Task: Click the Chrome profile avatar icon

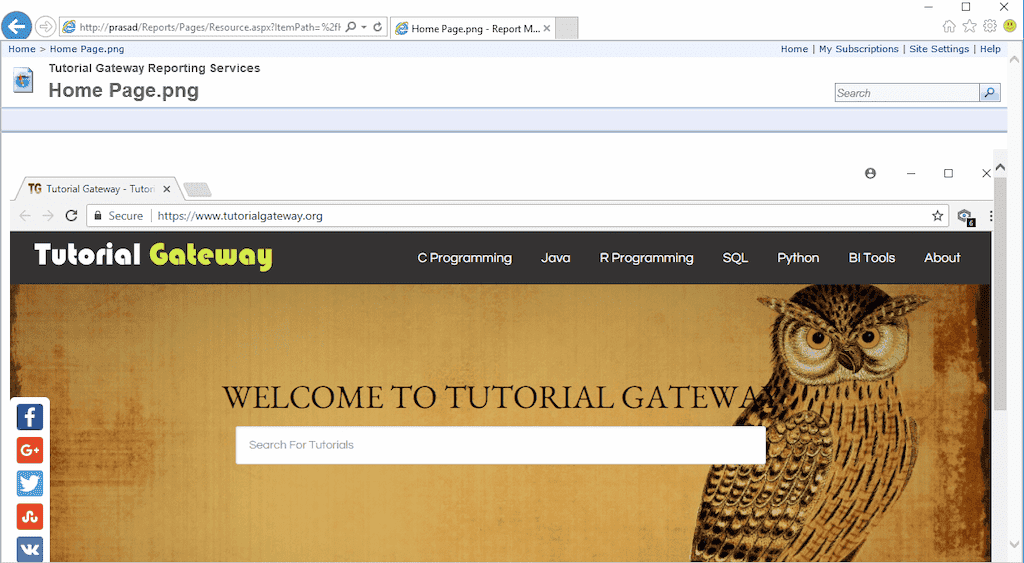Action: pyautogui.click(x=870, y=173)
